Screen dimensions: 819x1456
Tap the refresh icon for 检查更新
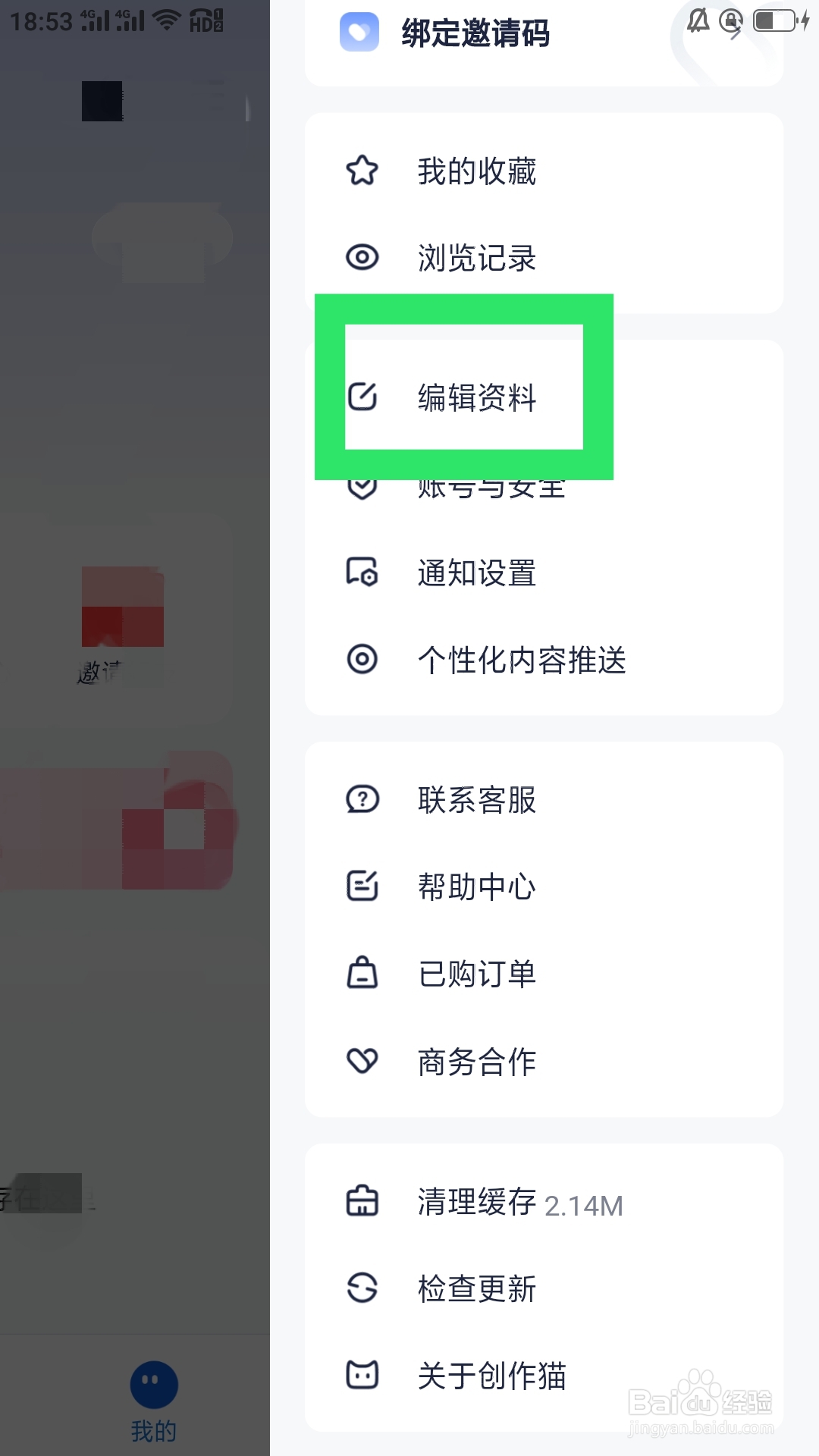coord(362,1288)
